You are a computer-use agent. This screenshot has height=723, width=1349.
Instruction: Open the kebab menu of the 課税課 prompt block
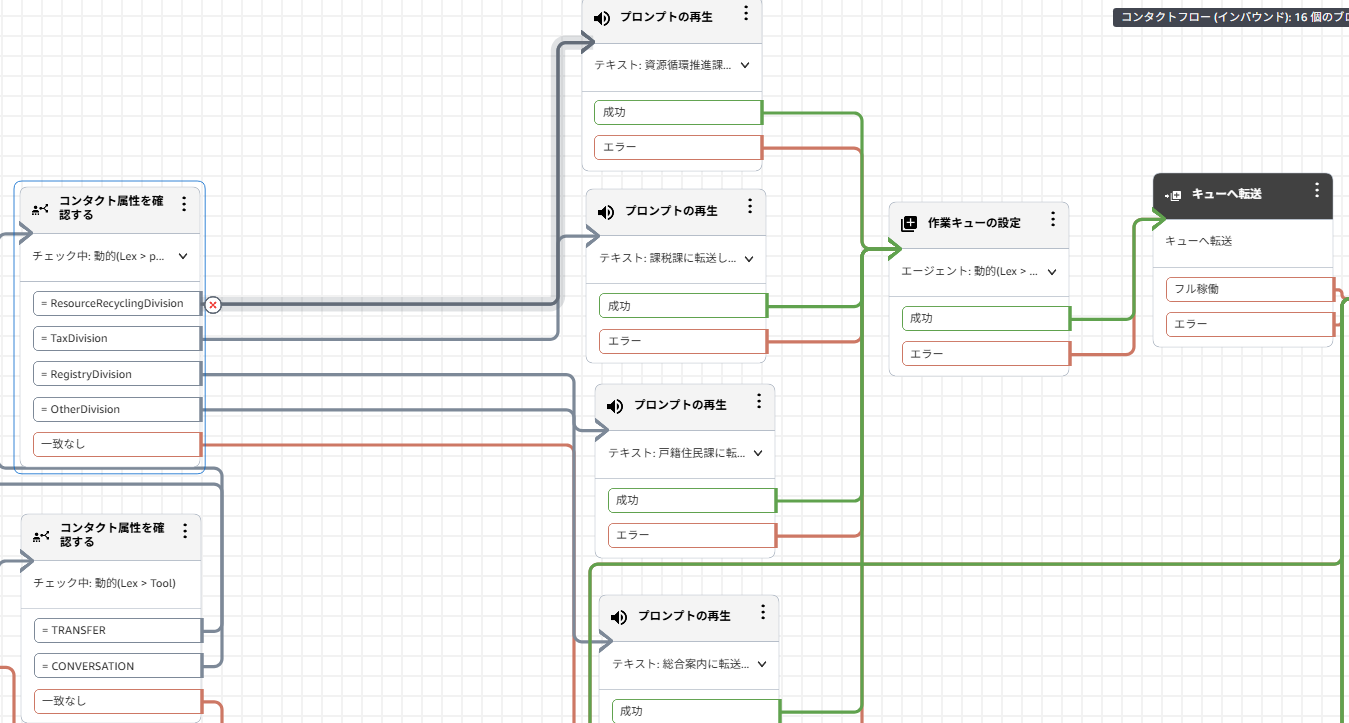point(750,207)
